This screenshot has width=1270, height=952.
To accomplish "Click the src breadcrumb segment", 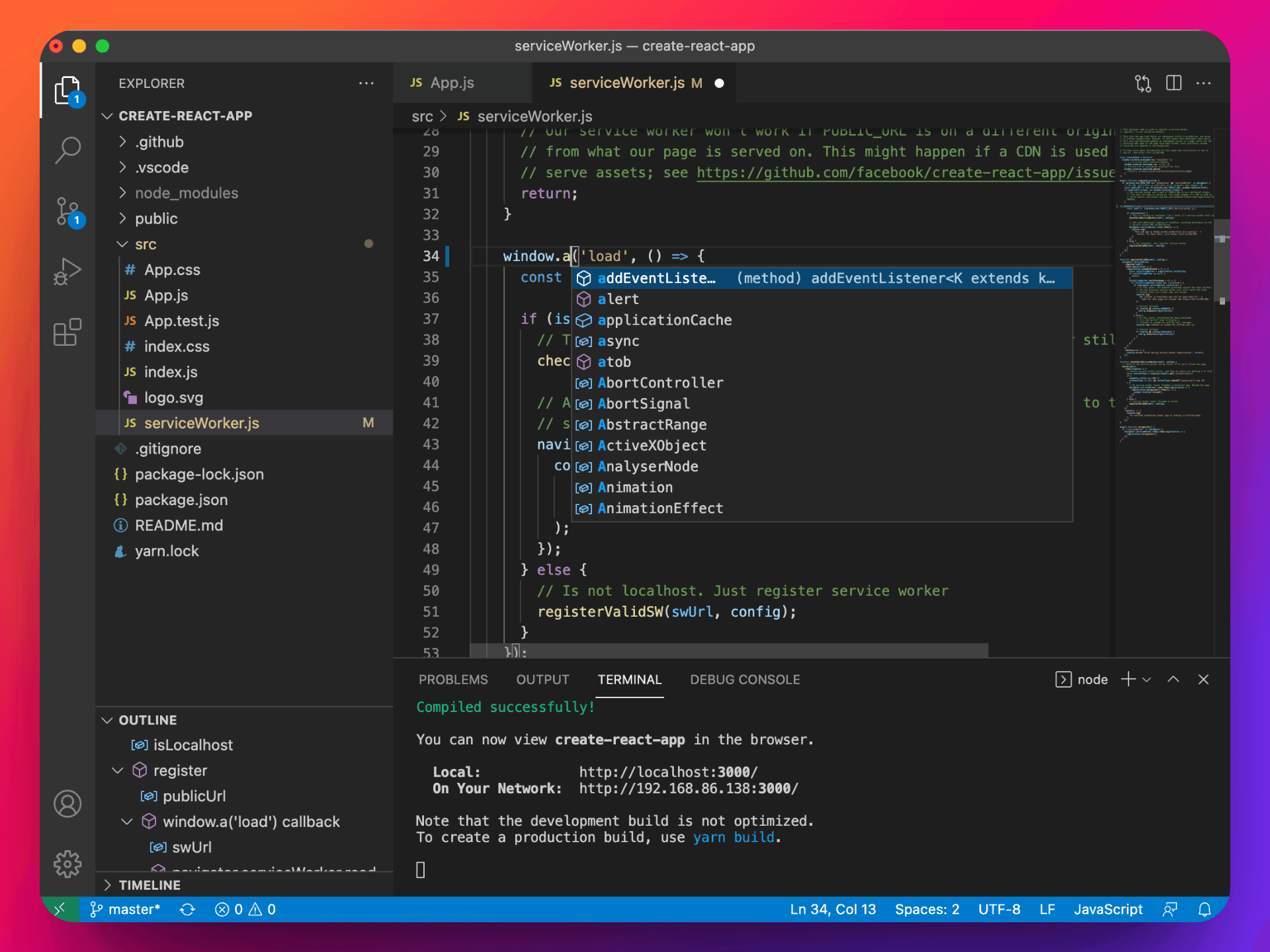I will click(x=422, y=117).
